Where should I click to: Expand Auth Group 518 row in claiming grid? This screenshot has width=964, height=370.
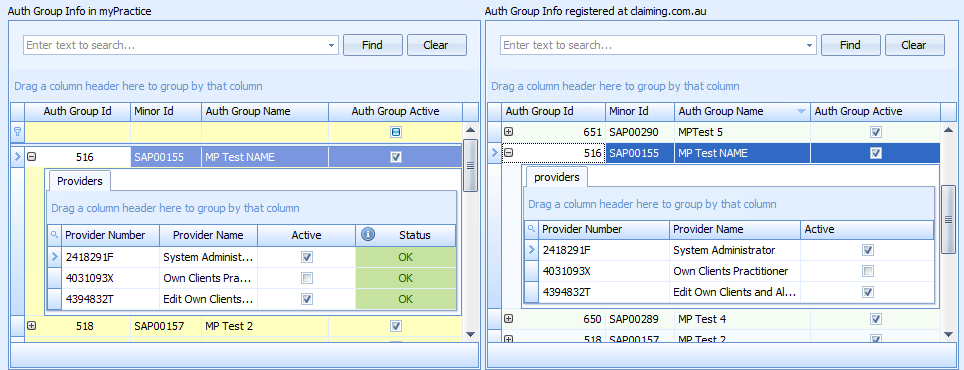point(508,339)
